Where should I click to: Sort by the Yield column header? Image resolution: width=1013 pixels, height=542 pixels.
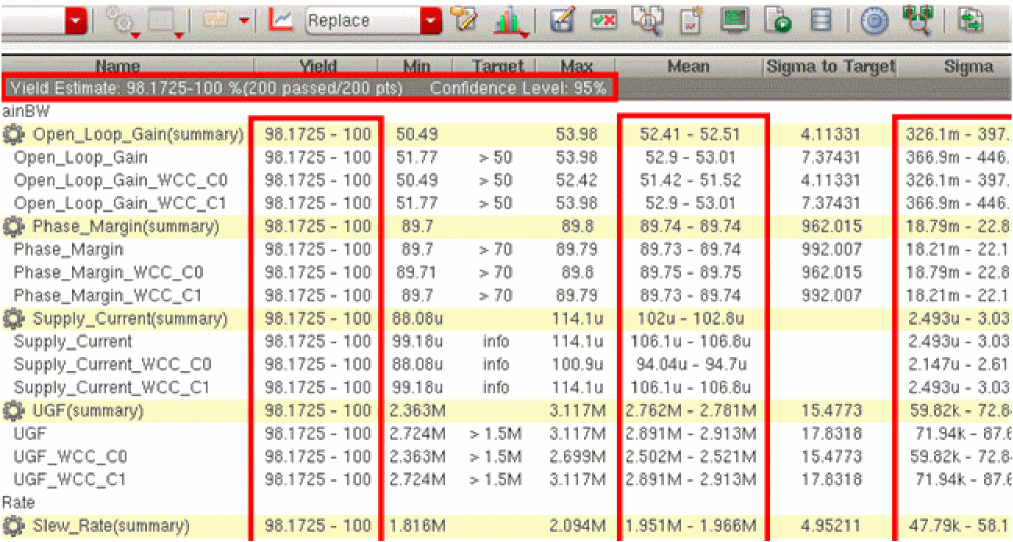(317, 66)
